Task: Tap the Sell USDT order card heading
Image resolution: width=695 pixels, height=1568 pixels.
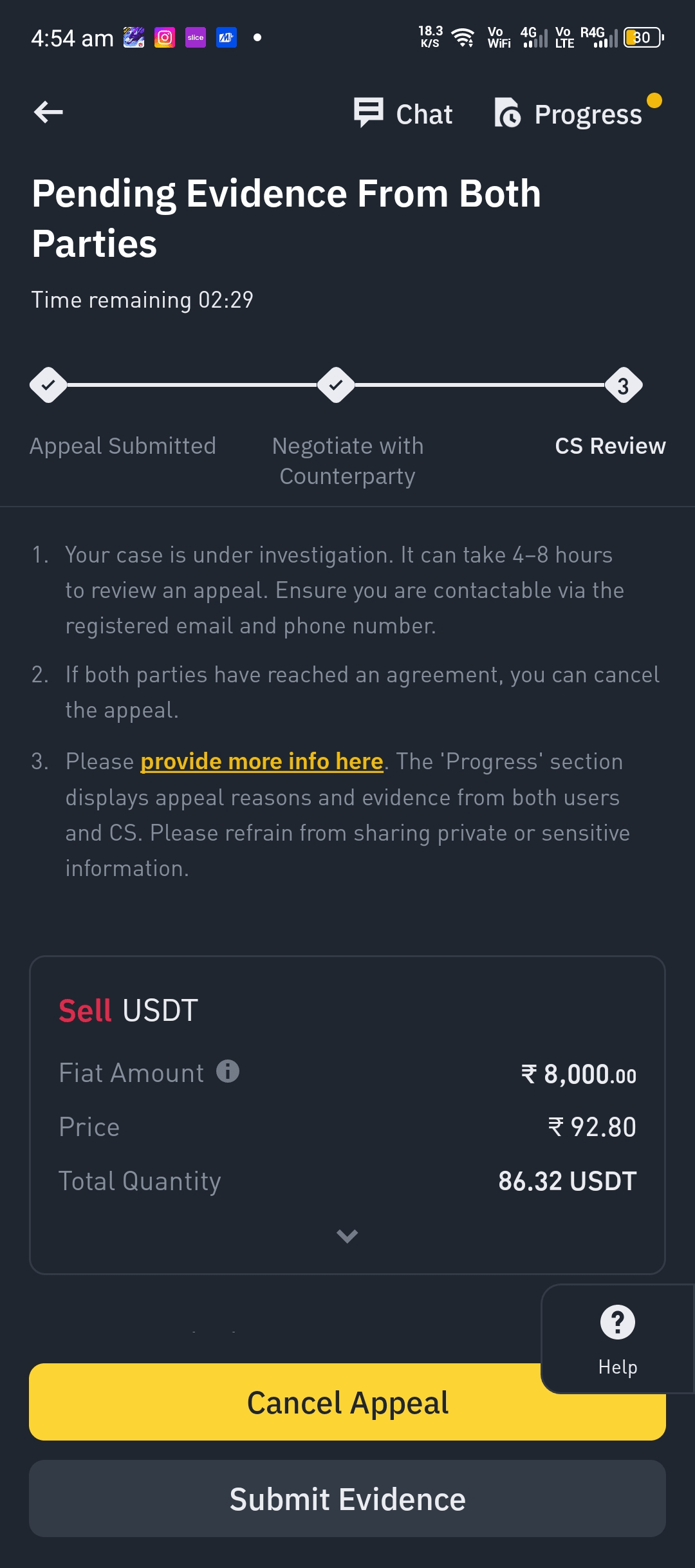Action: pos(128,1010)
